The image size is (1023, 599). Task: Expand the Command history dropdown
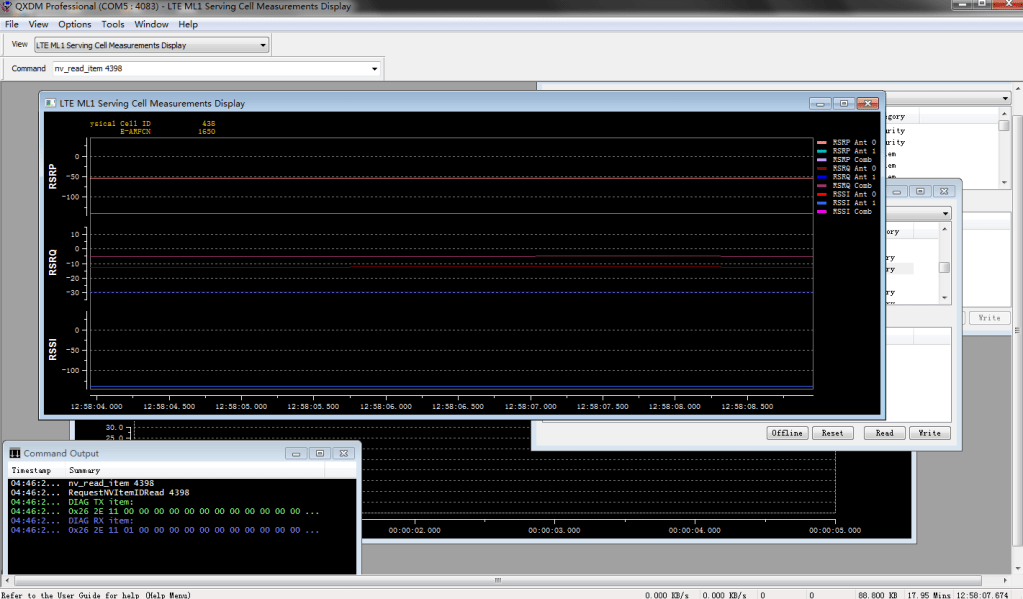pos(374,69)
